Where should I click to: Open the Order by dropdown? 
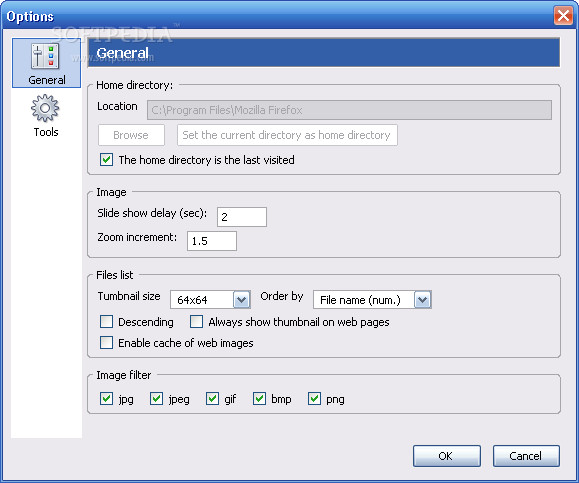click(372, 299)
